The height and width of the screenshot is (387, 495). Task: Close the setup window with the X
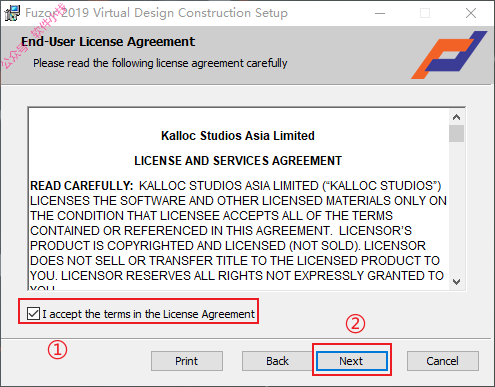point(471,13)
